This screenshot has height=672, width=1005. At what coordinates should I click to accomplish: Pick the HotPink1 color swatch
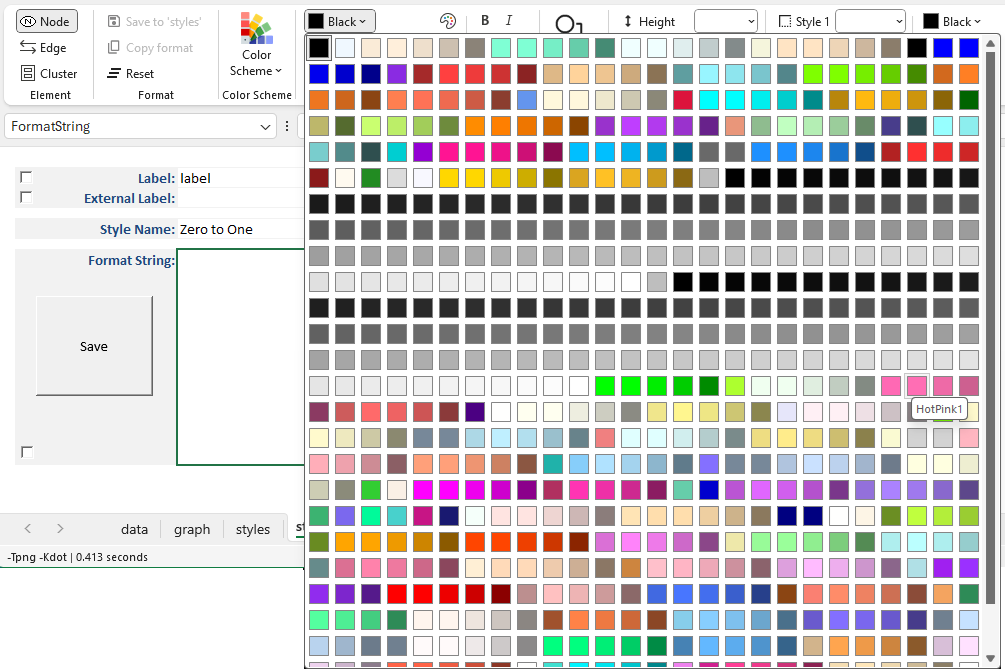tap(917, 385)
